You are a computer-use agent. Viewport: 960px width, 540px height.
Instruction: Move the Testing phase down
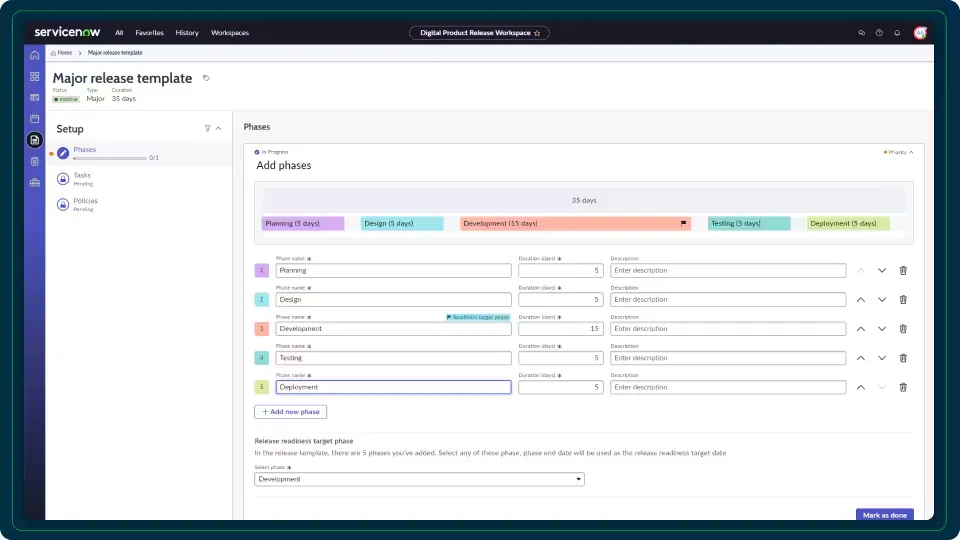click(882, 358)
